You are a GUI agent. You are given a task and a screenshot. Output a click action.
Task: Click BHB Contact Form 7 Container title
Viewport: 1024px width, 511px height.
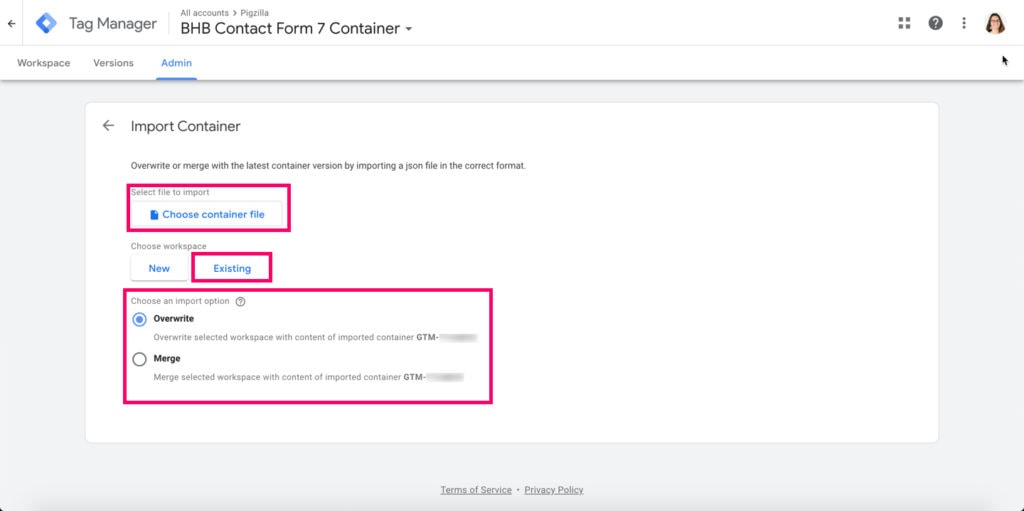click(x=290, y=29)
